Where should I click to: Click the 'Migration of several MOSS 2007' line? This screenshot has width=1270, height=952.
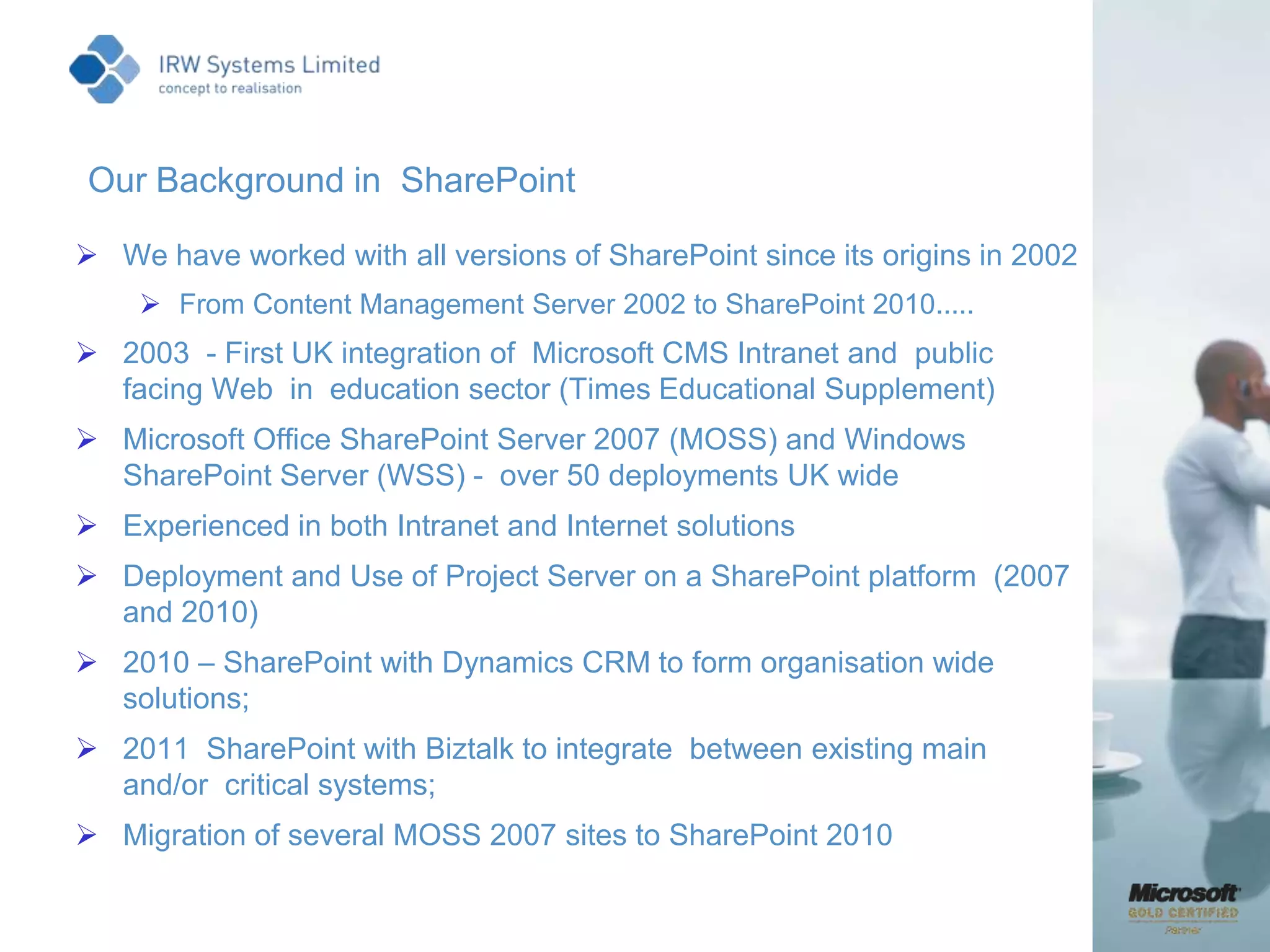point(507,835)
